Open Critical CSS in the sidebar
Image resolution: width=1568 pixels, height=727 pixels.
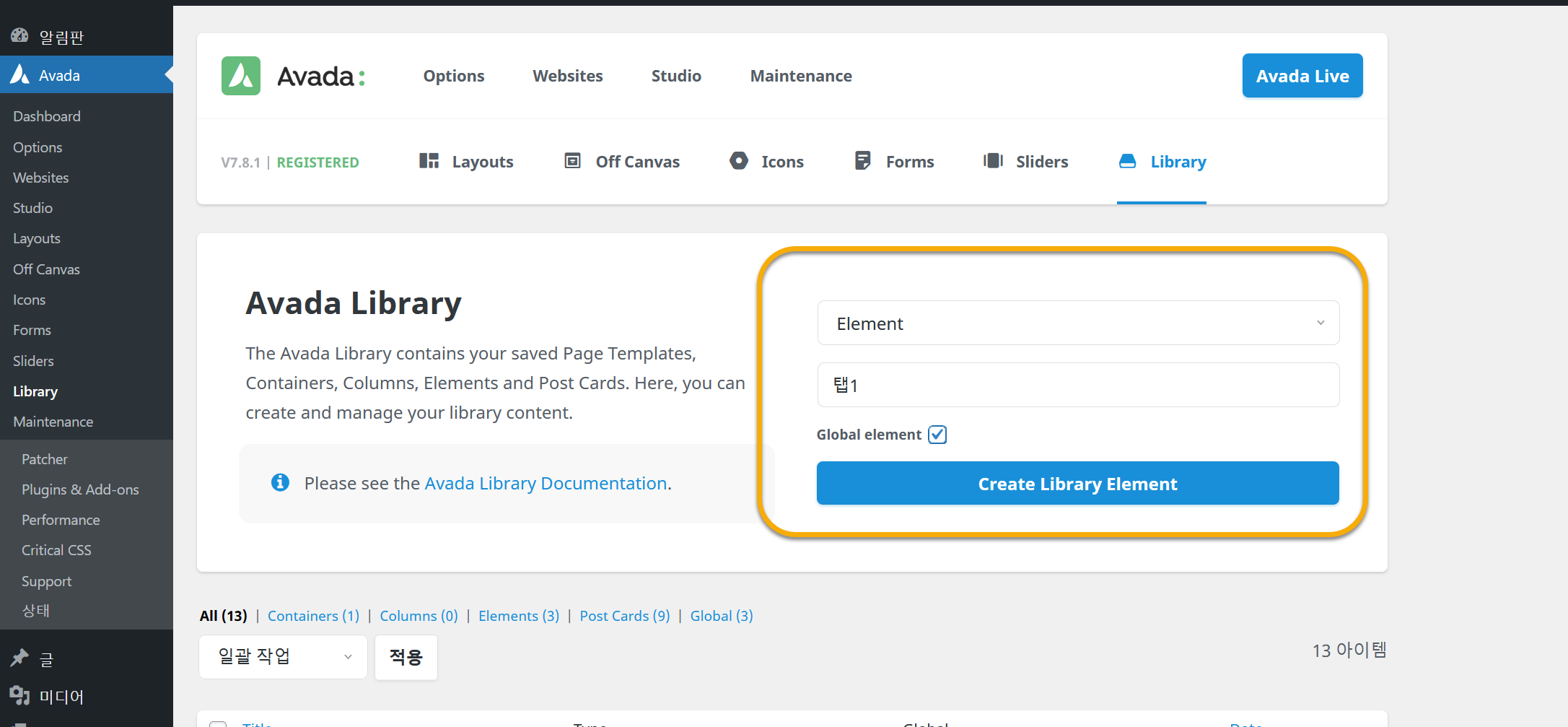[56, 550]
